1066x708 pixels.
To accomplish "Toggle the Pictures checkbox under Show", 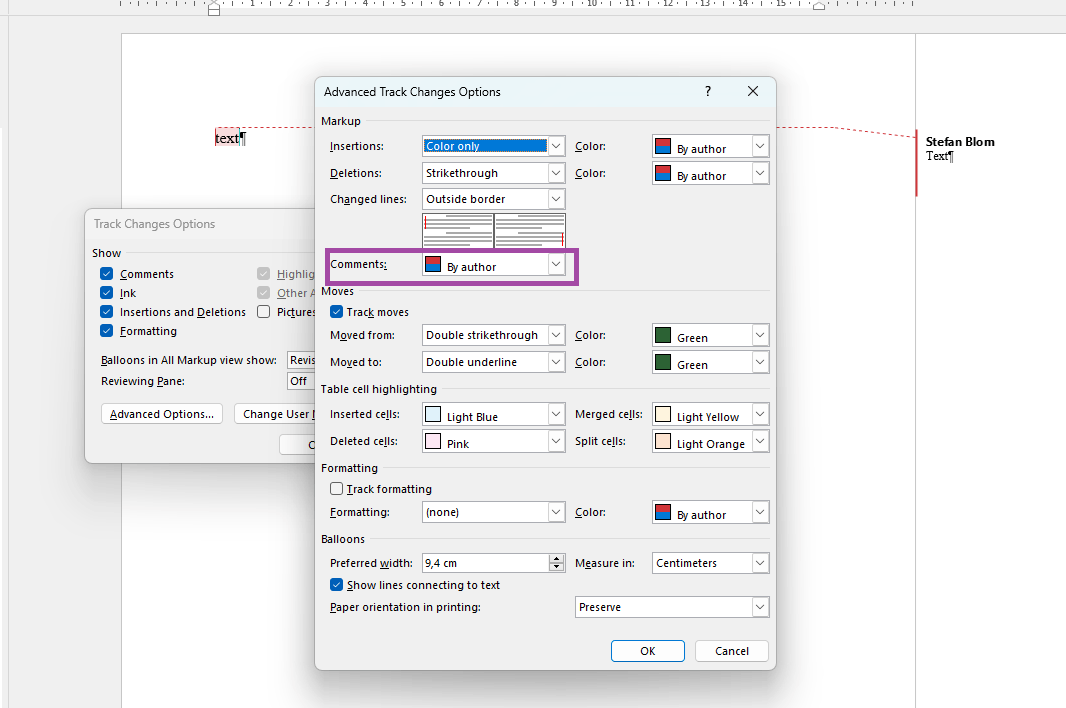I will click(x=264, y=311).
